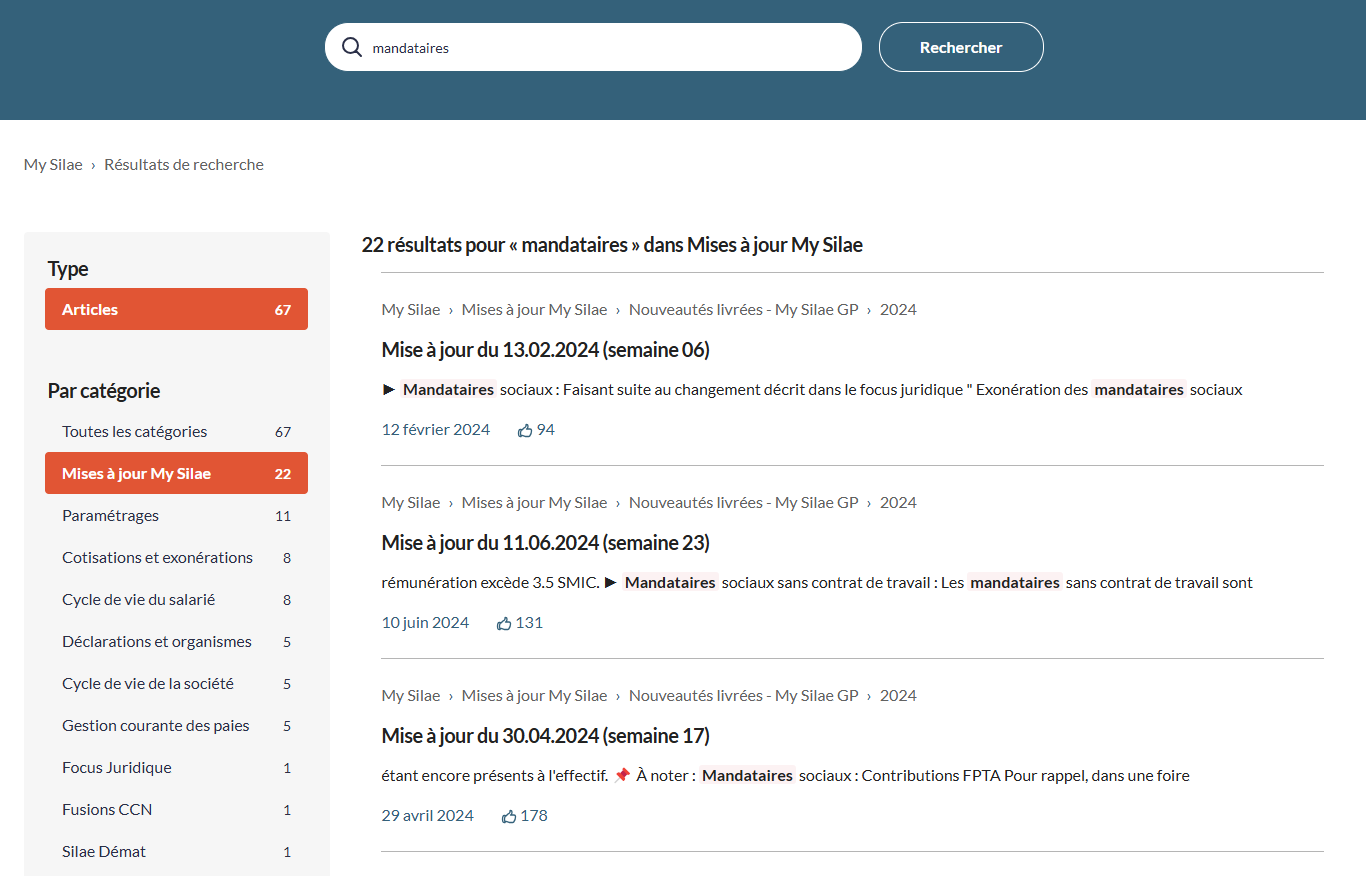1366x876 pixels.
Task: Click 'Mises à jour My Silae' in 11.06.2024 result
Action: [x=534, y=503]
